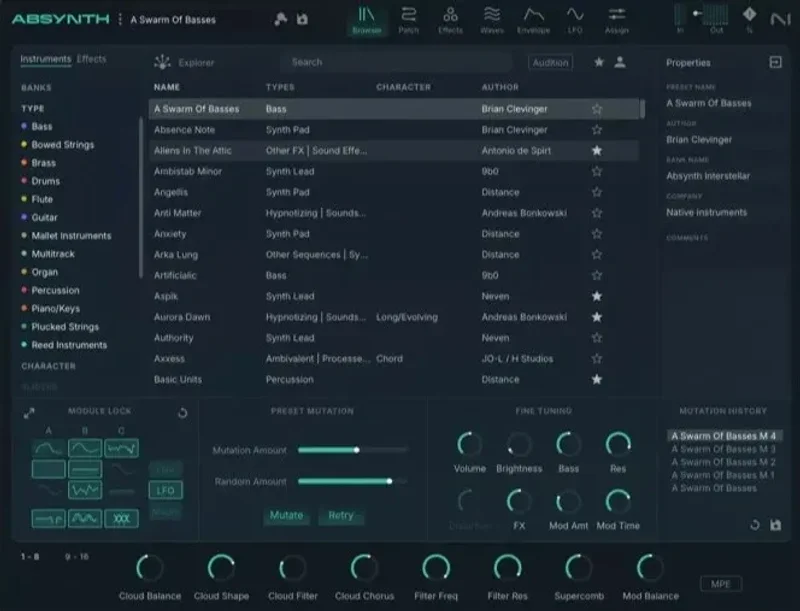Open the Envelope page icon
The height and width of the screenshot is (611, 800).
(533, 20)
